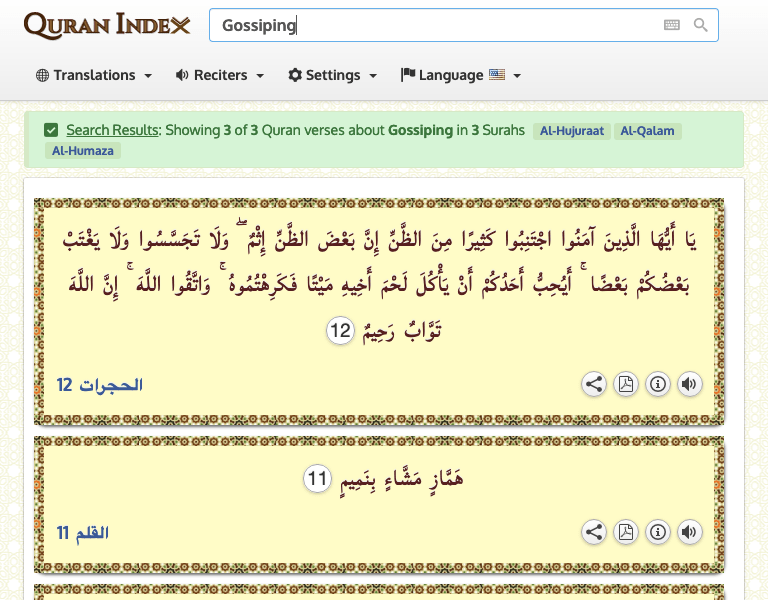Viewport: 768px width, 600px height.
Task: Export Al-Hujuraat verse 12 as PDF
Action: [x=626, y=384]
